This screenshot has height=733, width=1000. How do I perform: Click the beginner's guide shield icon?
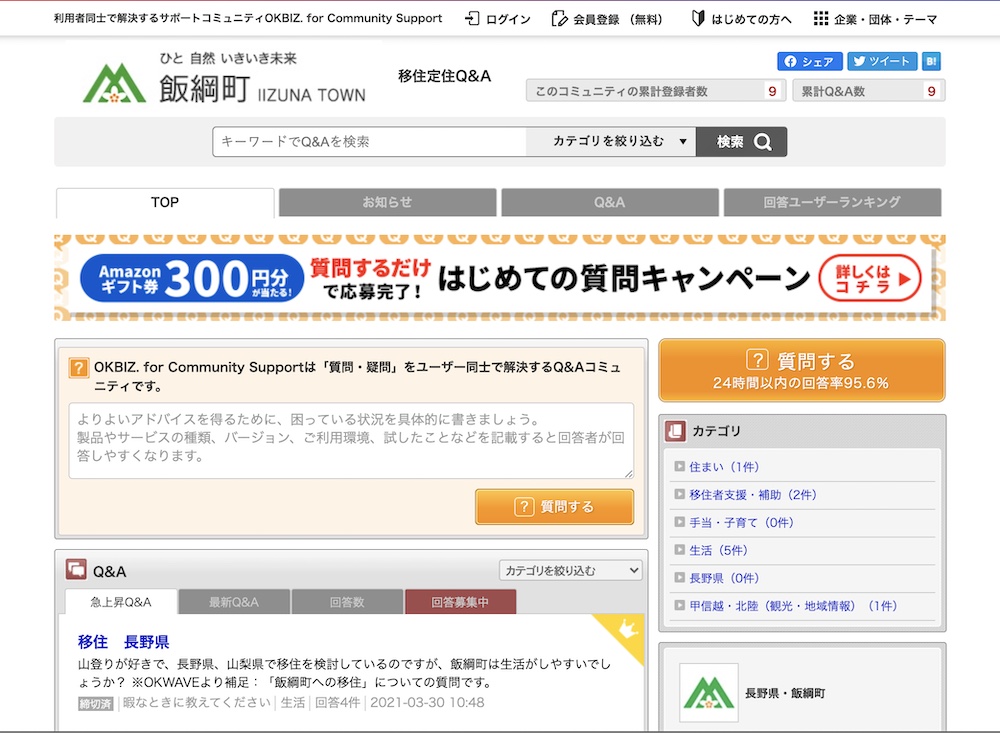point(699,19)
